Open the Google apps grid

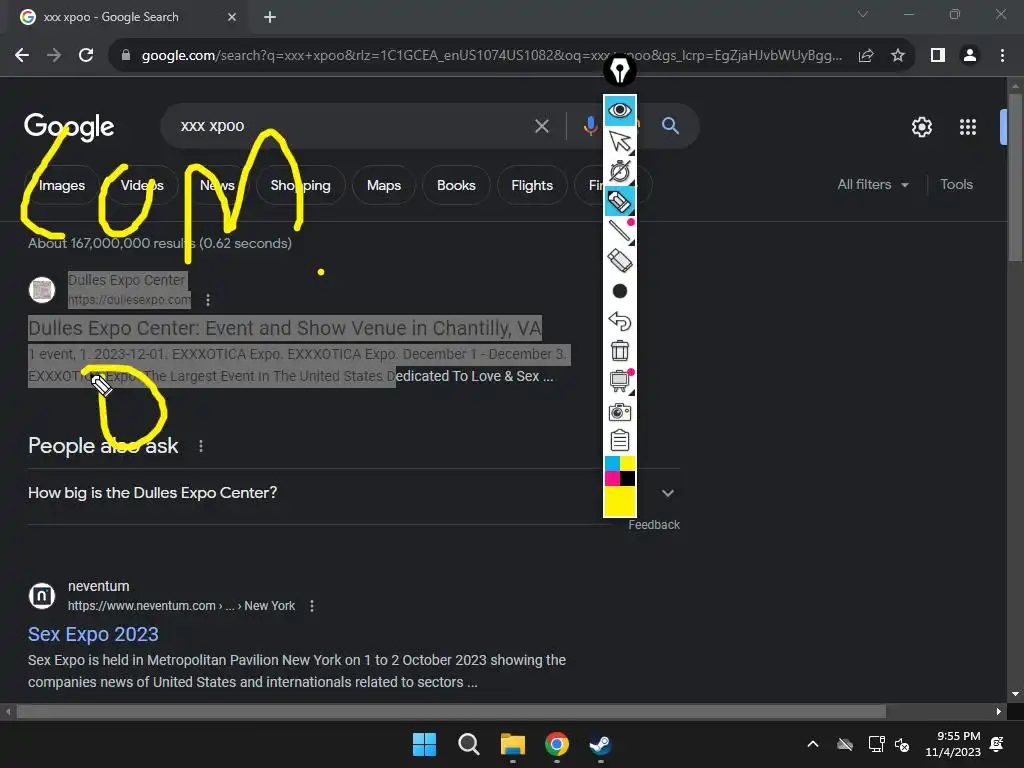pyautogui.click(x=967, y=127)
